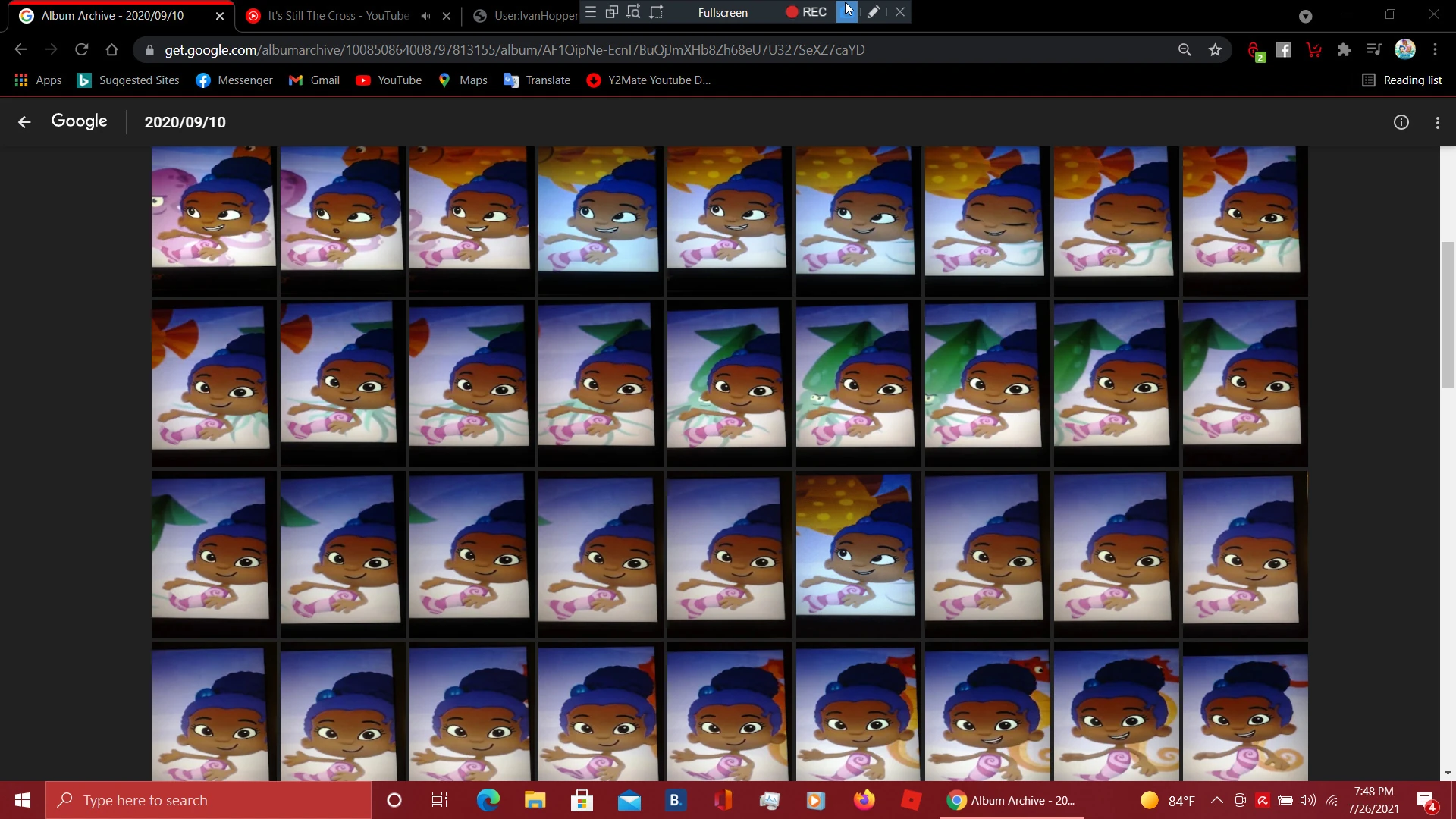Open the Chrome three-dot menu

[1435, 50]
